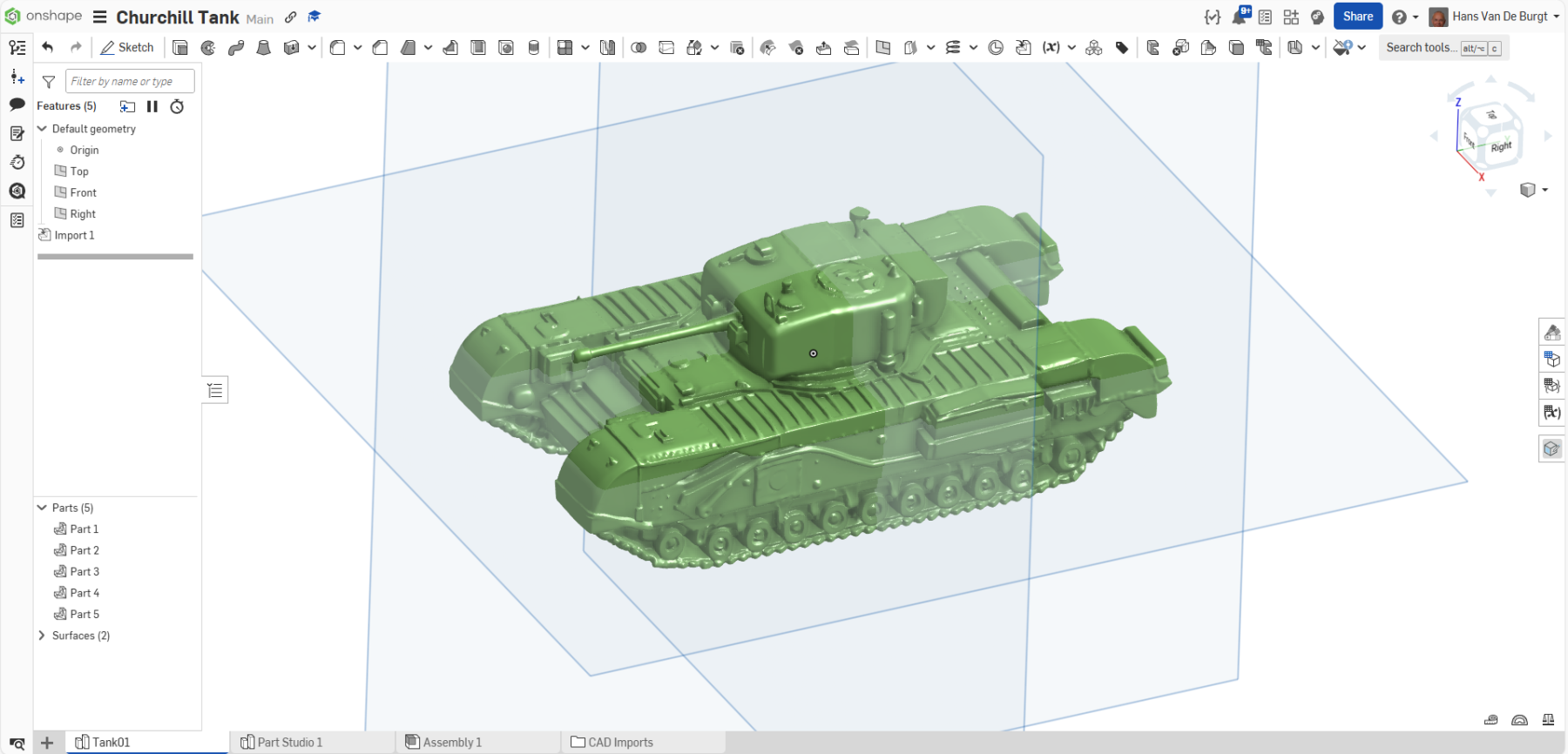Click the Boolean tool icon
The image size is (1568, 754).
[639, 48]
